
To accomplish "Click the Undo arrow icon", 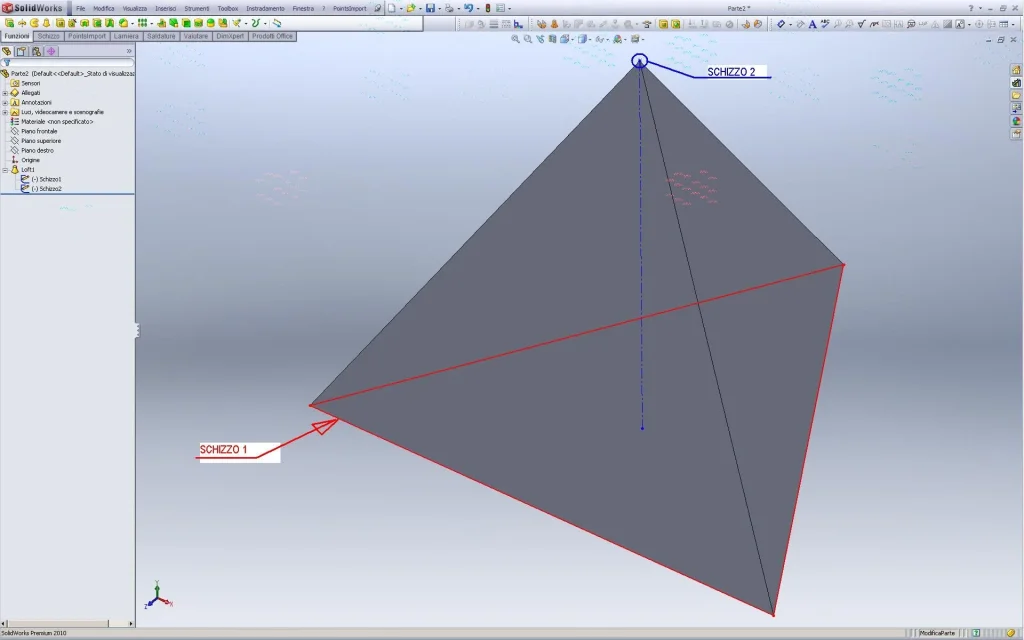I will (468, 8).
